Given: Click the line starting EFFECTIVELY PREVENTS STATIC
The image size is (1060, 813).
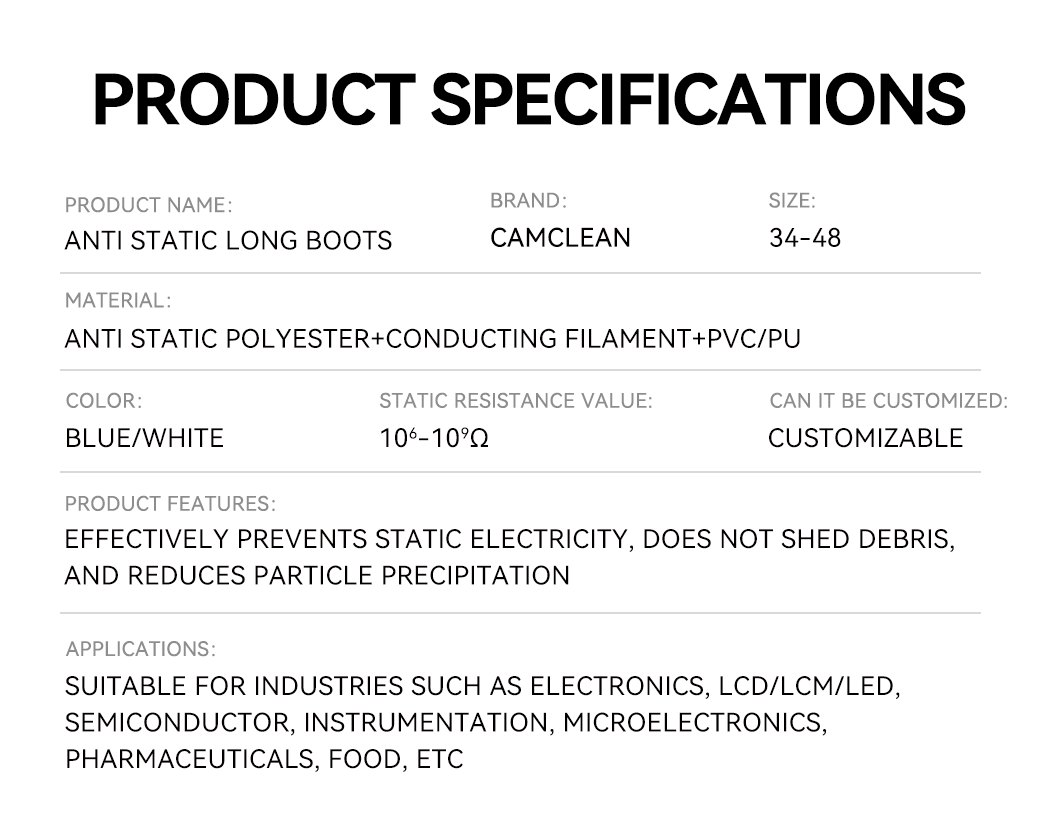Looking at the screenshot, I should coord(509,540).
